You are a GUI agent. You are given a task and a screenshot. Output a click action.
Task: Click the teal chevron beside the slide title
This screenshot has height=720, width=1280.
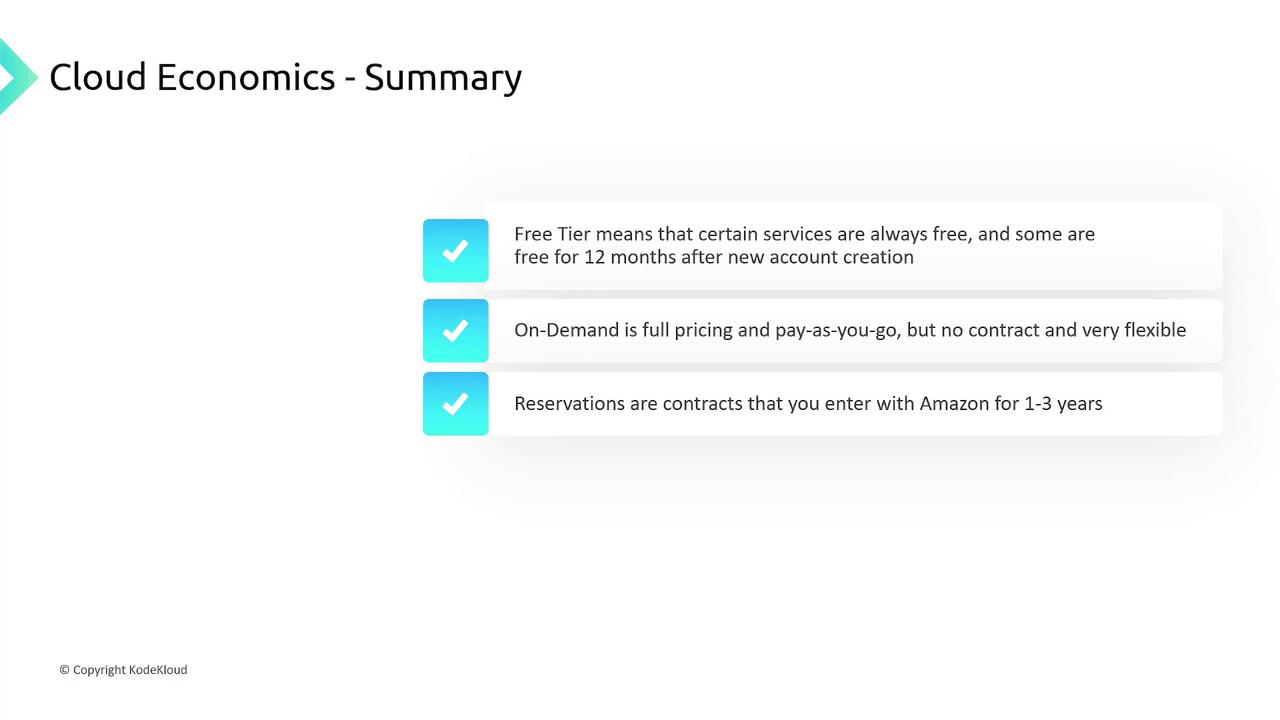click(x=16, y=76)
